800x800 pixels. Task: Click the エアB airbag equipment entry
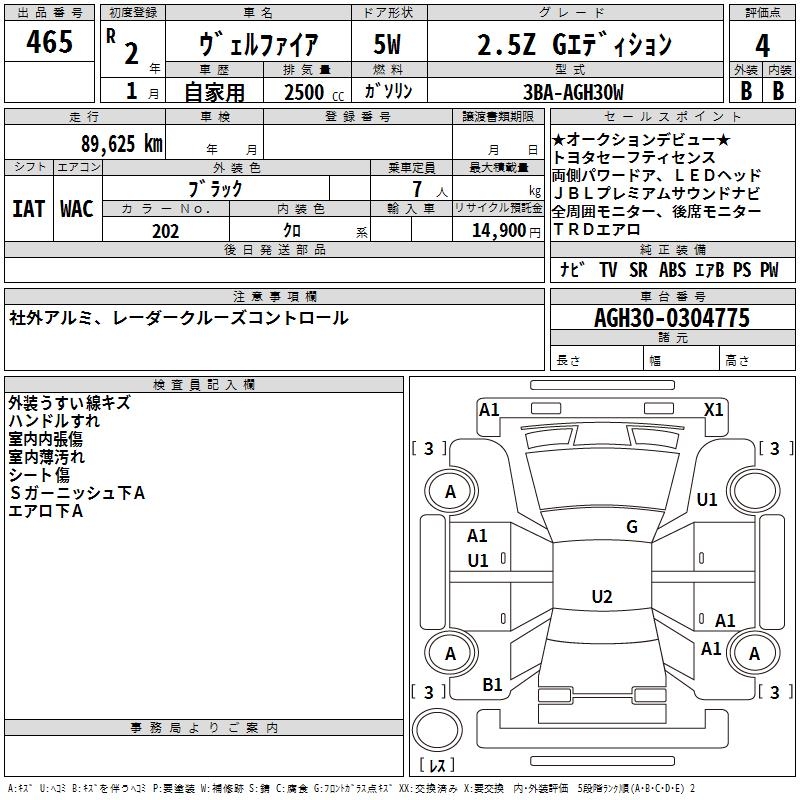(710, 270)
